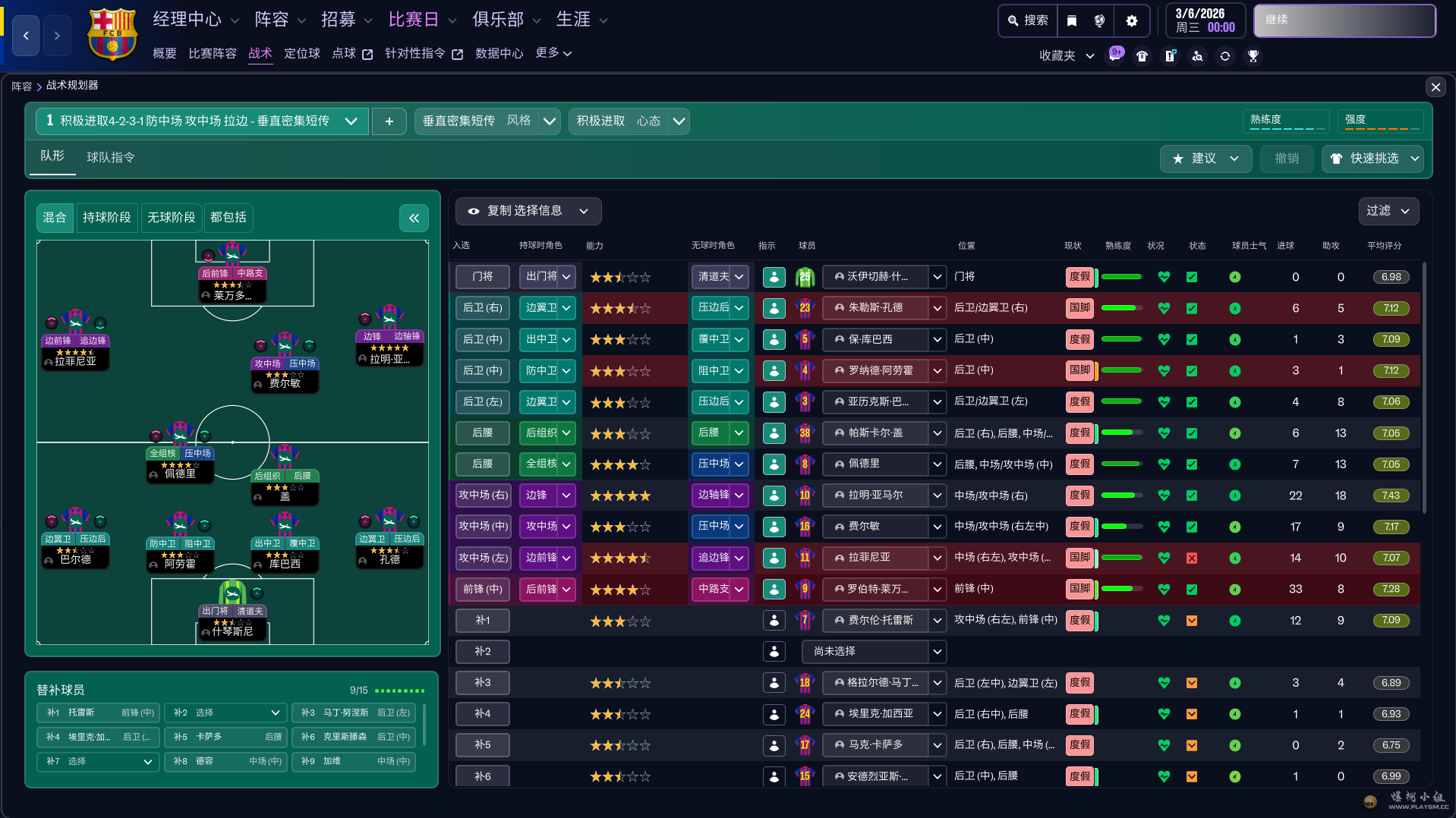Open the 复制选择信息 dropdown
The width and height of the screenshot is (1456, 818).
click(x=528, y=211)
